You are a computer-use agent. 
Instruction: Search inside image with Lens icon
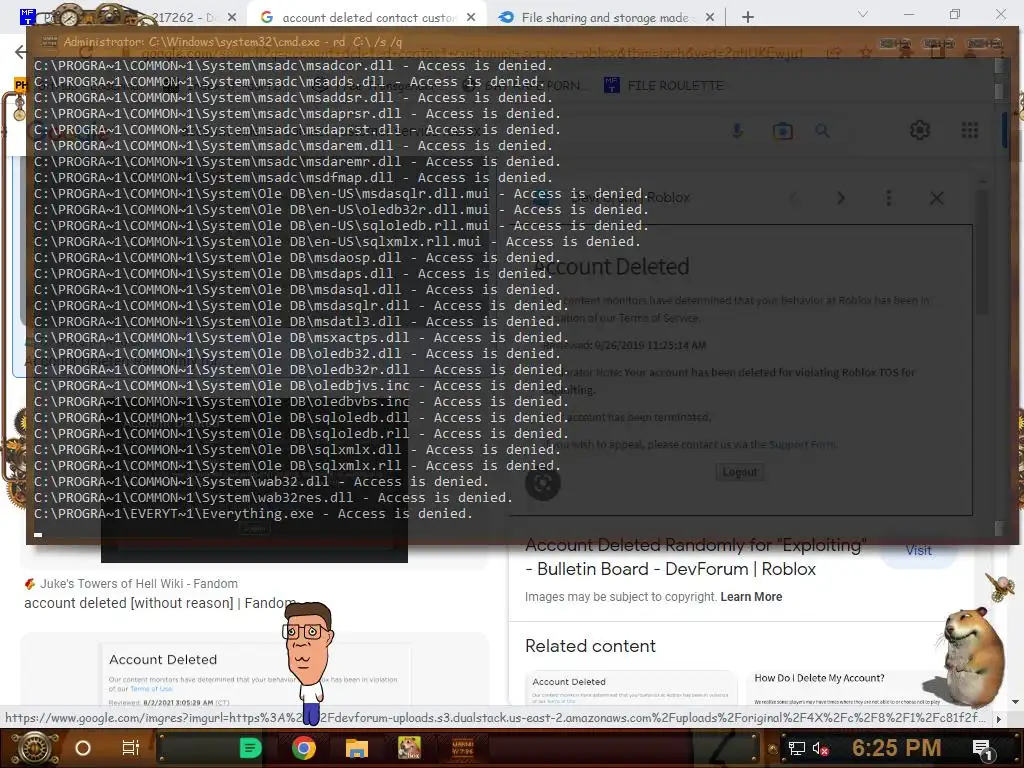coord(543,483)
